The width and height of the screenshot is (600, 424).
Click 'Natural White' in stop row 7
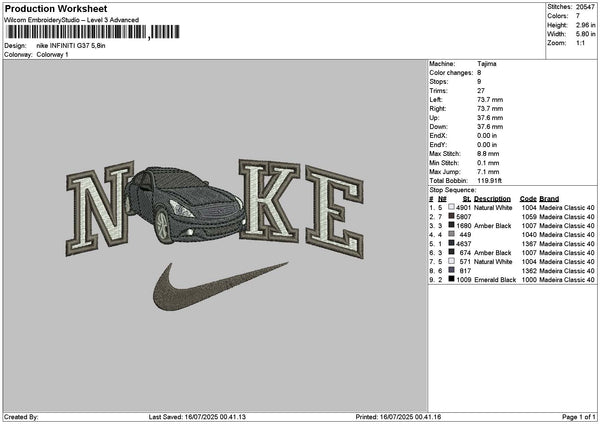coord(493,262)
